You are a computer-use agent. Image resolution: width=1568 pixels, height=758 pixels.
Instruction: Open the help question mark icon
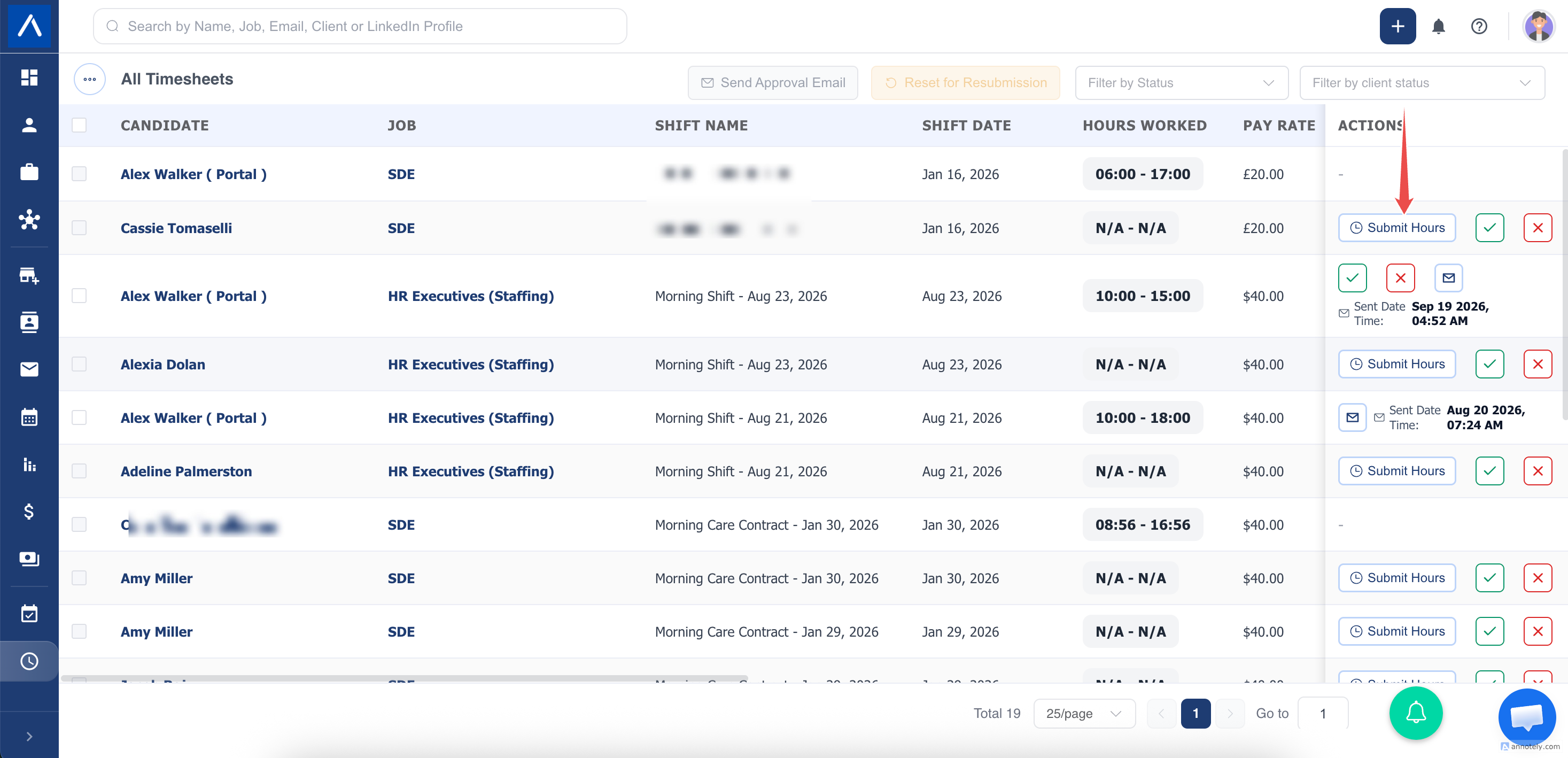(1479, 26)
